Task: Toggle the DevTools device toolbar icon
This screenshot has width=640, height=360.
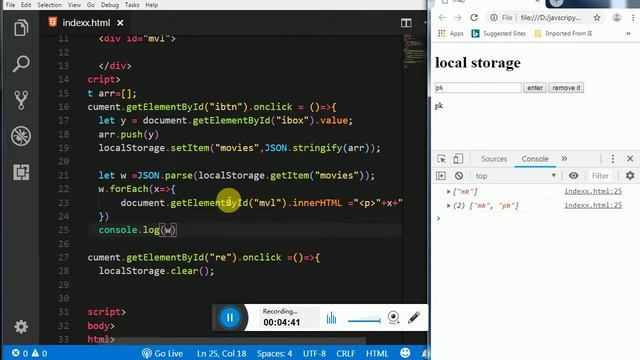Action: coord(458,159)
